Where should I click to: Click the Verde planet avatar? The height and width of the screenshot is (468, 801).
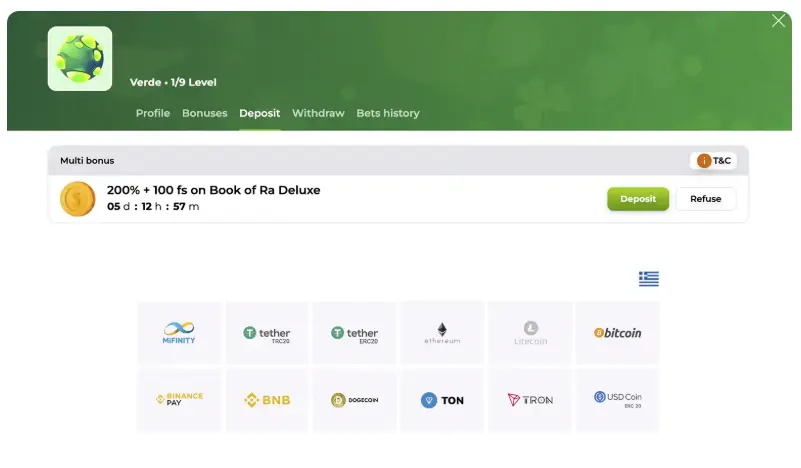(80, 59)
